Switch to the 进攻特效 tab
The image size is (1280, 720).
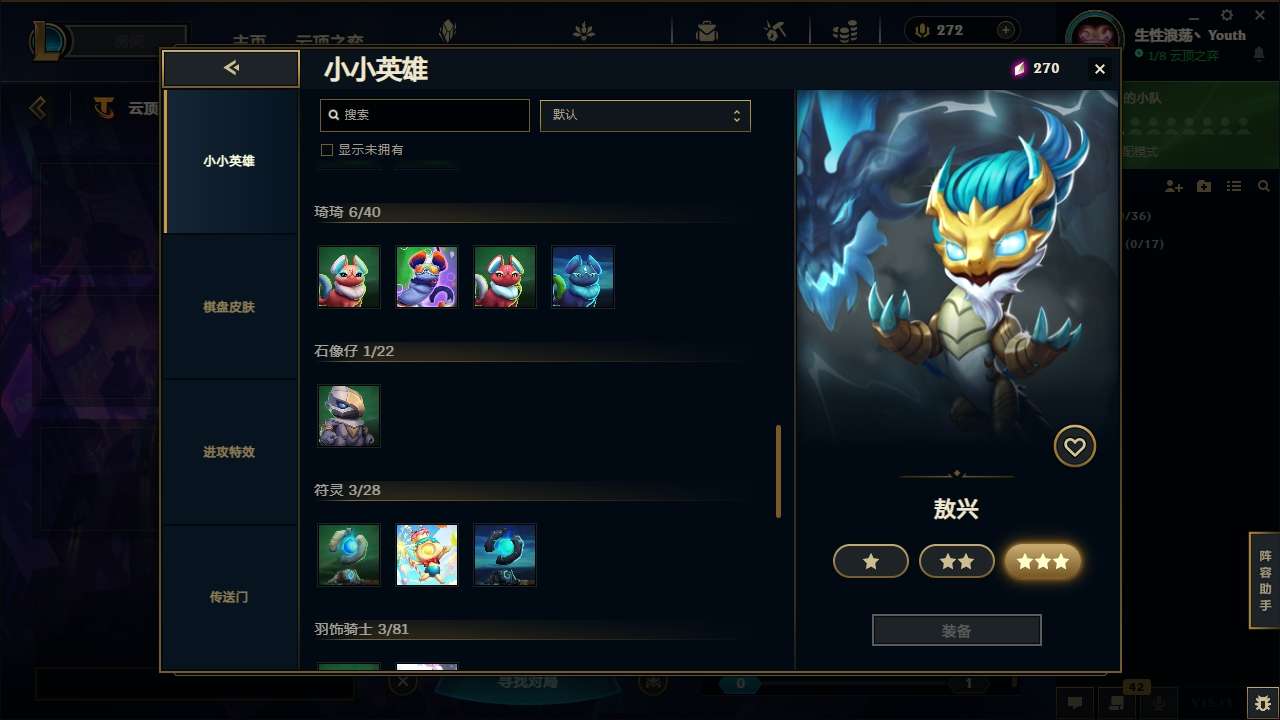click(229, 452)
